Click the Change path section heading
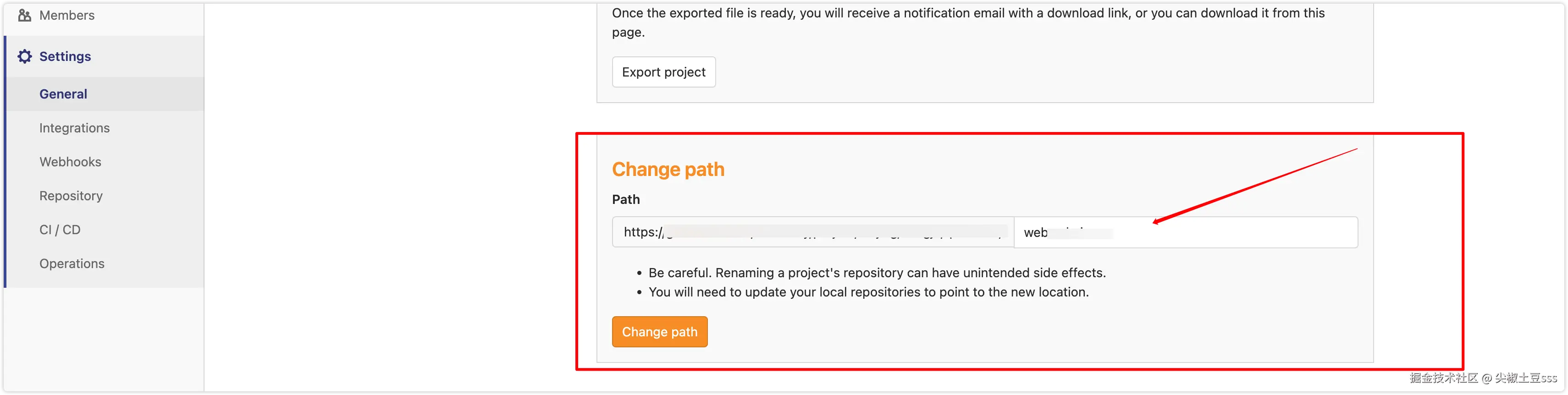 tap(668, 169)
